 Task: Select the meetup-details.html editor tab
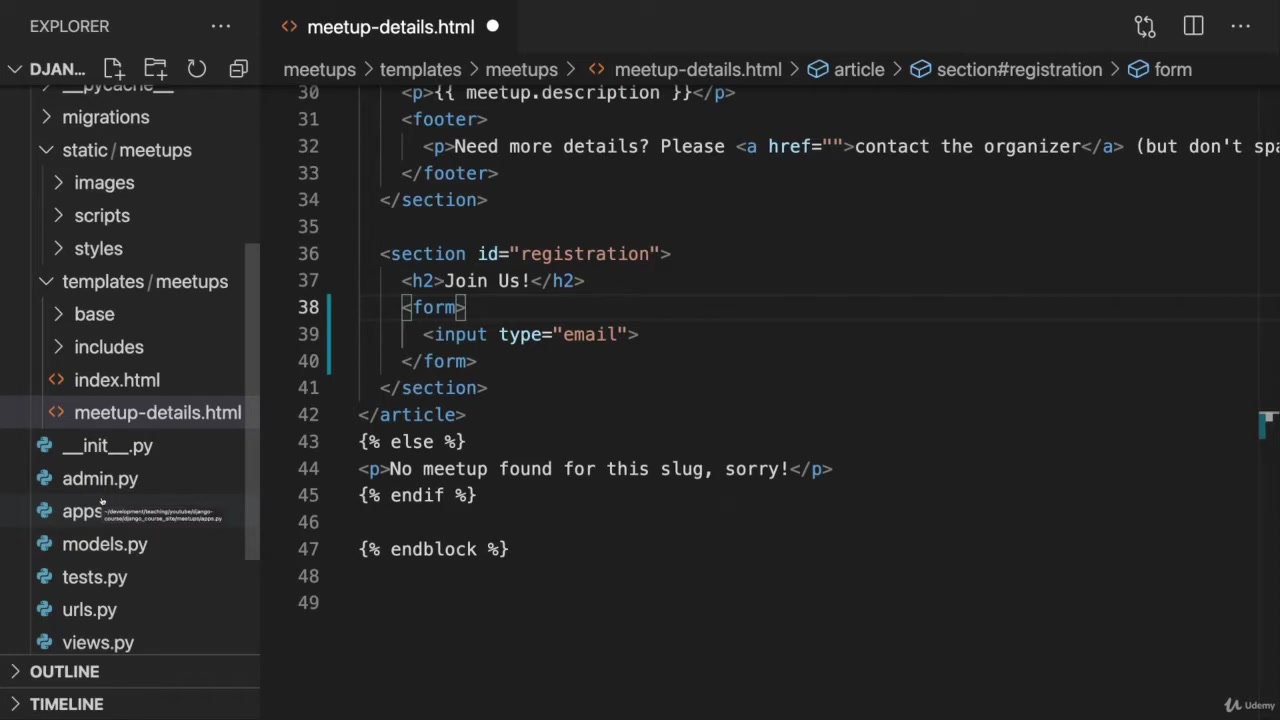click(x=390, y=27)
